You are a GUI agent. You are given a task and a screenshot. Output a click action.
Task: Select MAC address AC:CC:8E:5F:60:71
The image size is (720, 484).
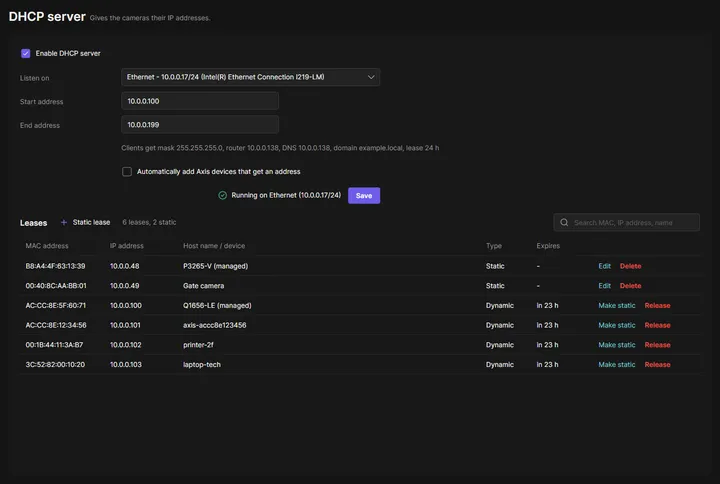click(x=56, y=305)
